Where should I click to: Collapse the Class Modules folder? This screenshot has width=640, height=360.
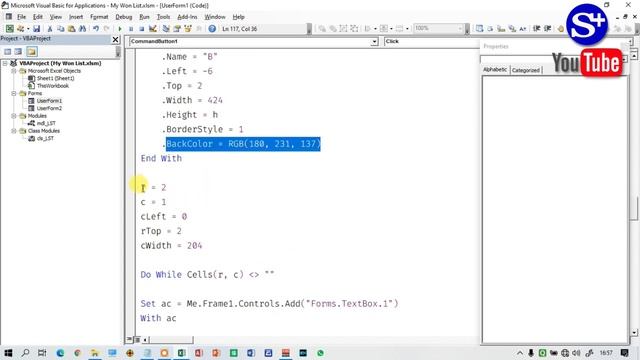coord(13,131)
